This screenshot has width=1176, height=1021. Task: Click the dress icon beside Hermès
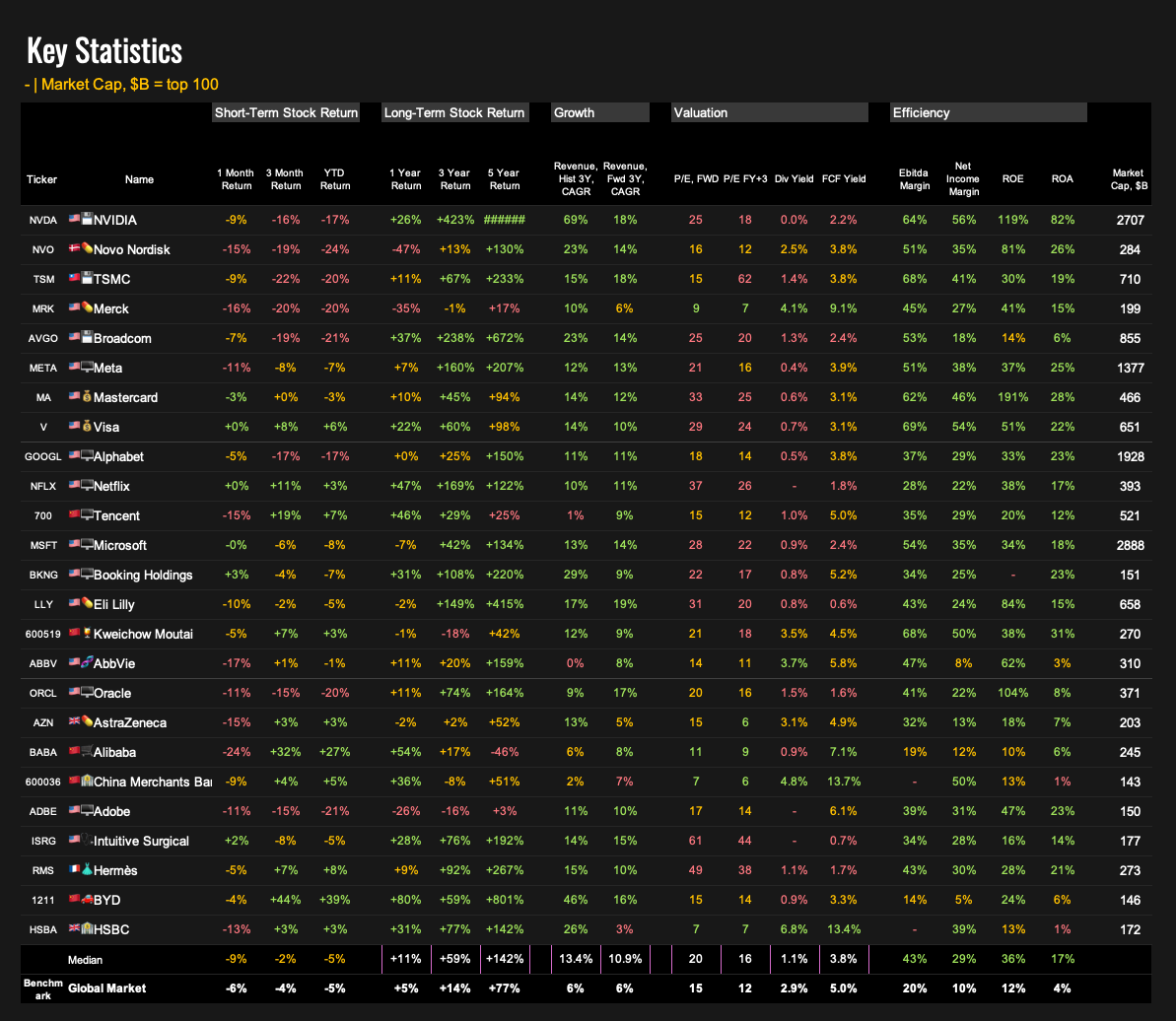pos(87,869)
